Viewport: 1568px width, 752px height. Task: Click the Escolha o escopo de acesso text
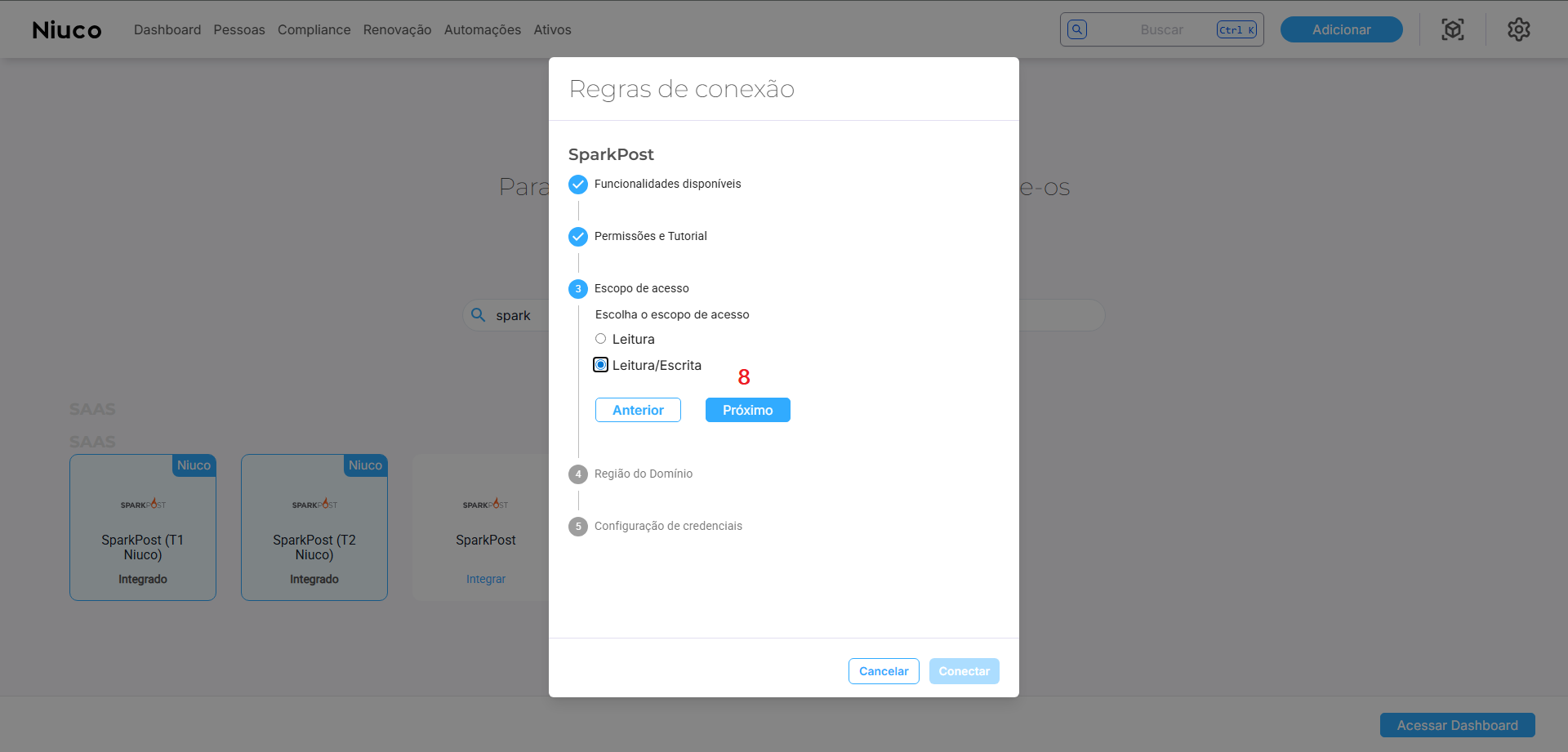[672, 314]
